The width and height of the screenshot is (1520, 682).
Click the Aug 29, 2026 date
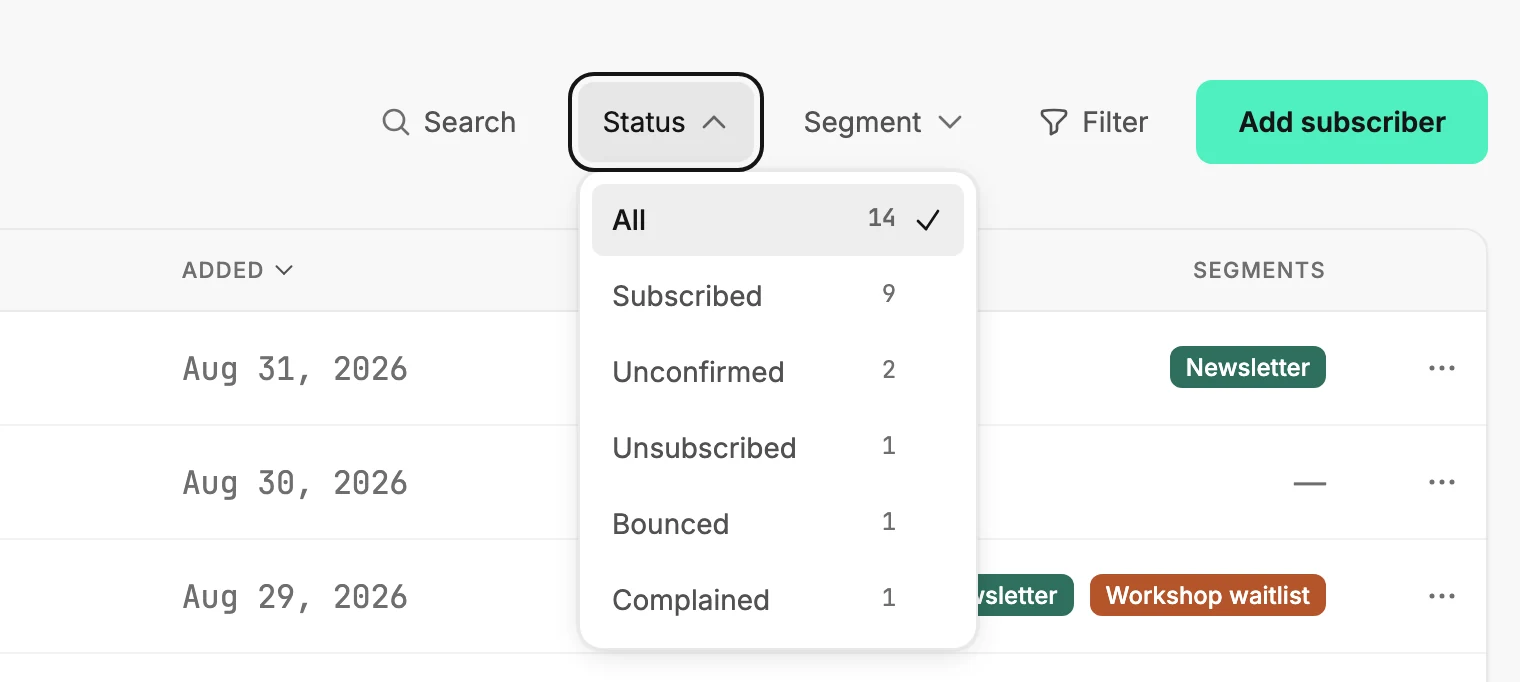point(295,597)
